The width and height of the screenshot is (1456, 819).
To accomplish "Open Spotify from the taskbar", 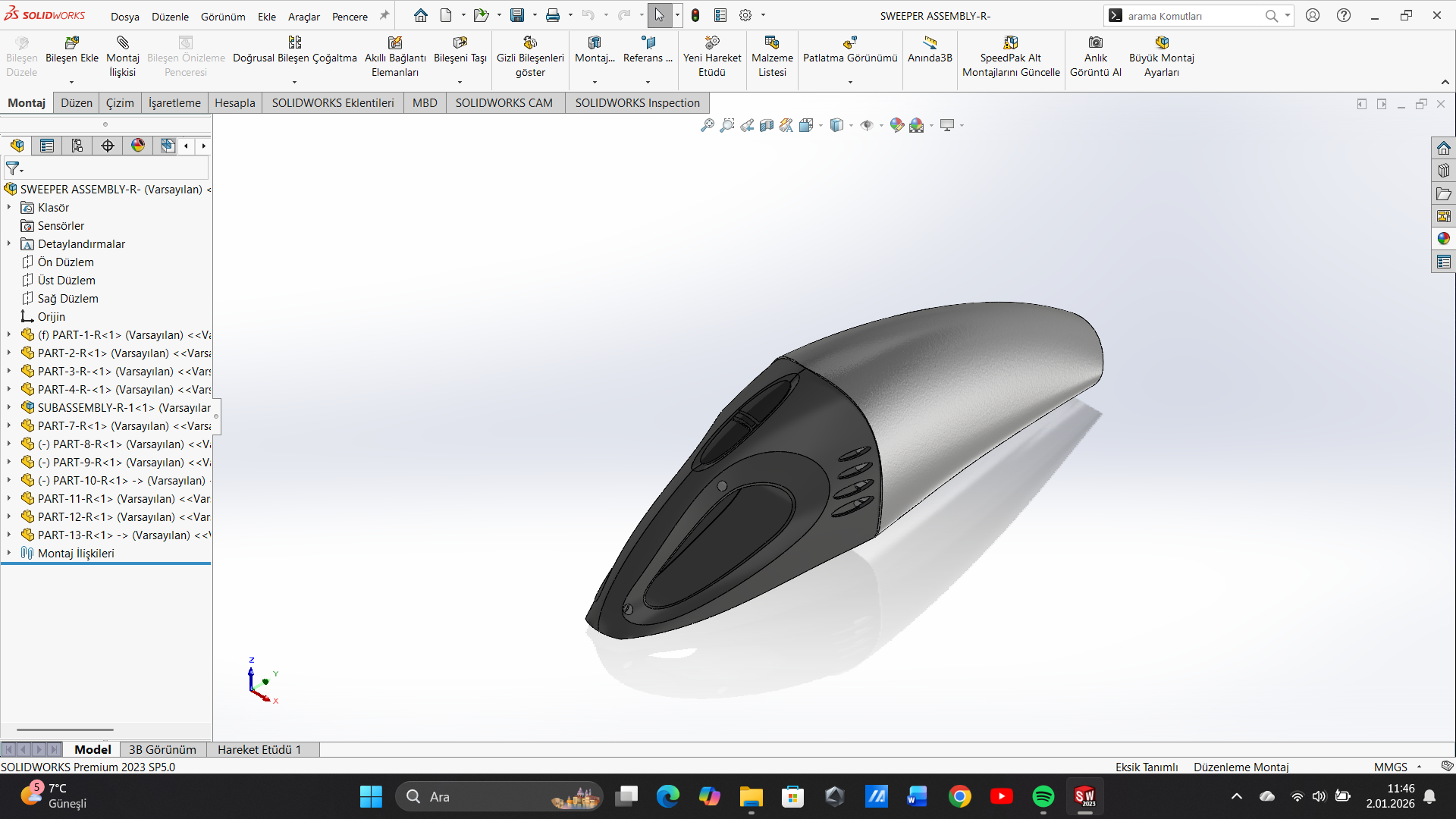I will pyautogui.click(x=1043, y=796).
